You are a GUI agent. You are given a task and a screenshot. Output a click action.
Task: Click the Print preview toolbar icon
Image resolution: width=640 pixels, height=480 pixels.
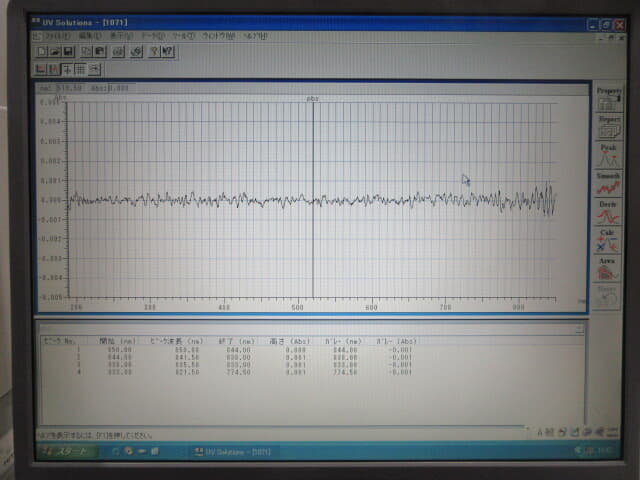coord(136,51)
